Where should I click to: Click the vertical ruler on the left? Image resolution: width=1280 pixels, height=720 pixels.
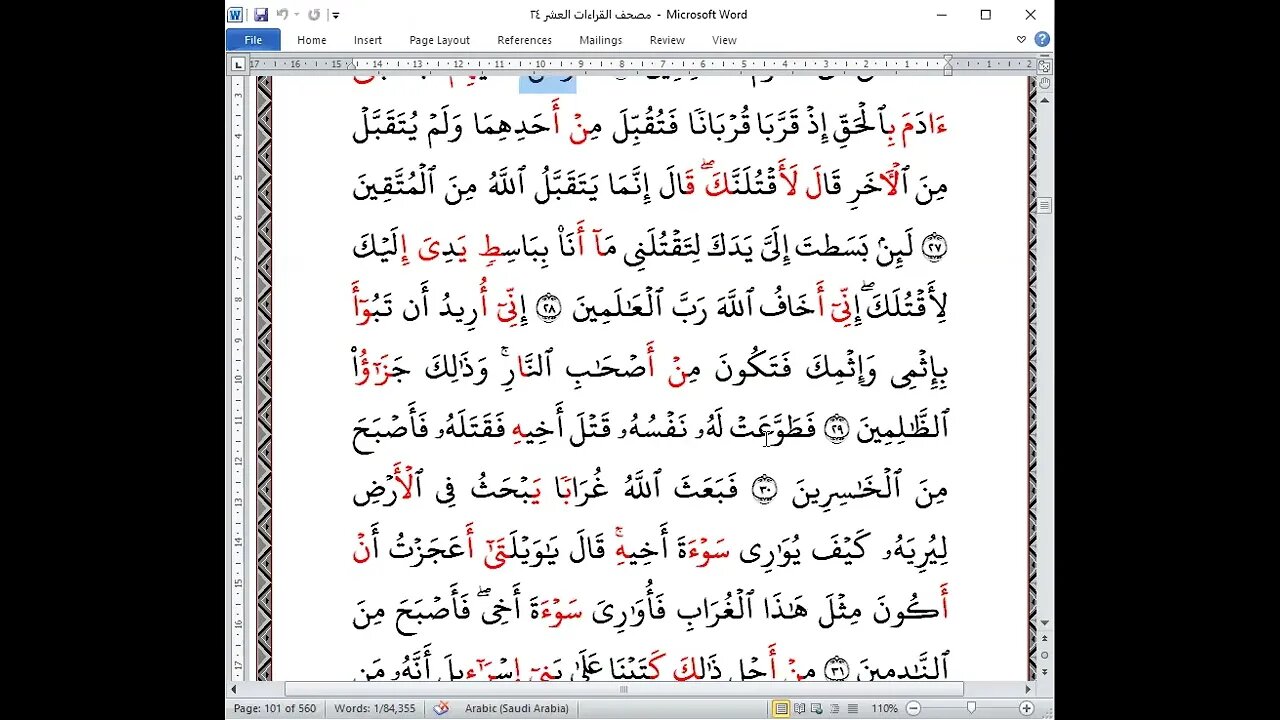[x=238, y=380]
